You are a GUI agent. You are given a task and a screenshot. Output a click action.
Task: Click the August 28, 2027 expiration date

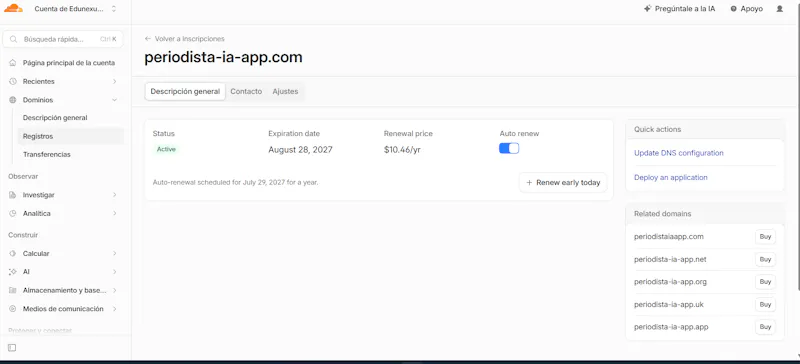point(301,150)
